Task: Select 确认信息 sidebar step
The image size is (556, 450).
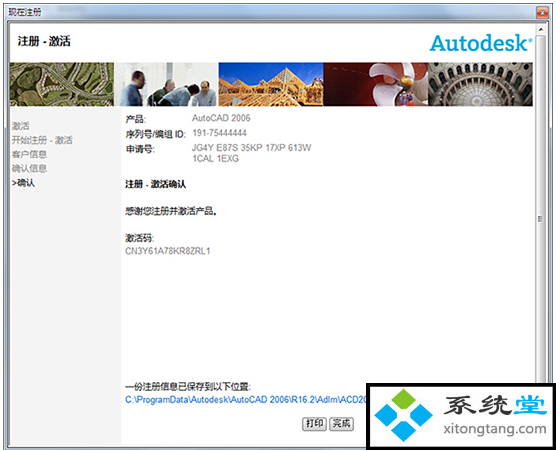Action: pos(29,168)
